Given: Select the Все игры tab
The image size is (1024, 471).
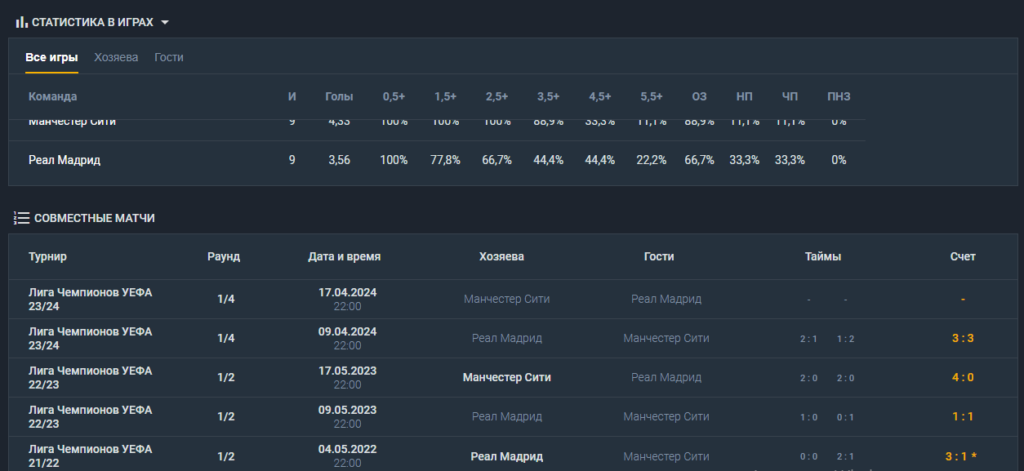Looking at the screenshot, I should (x=52, y=57).
